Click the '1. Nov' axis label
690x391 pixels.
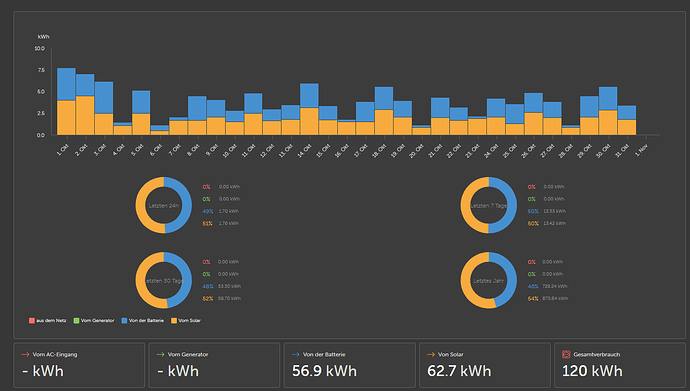click(642, 150)
